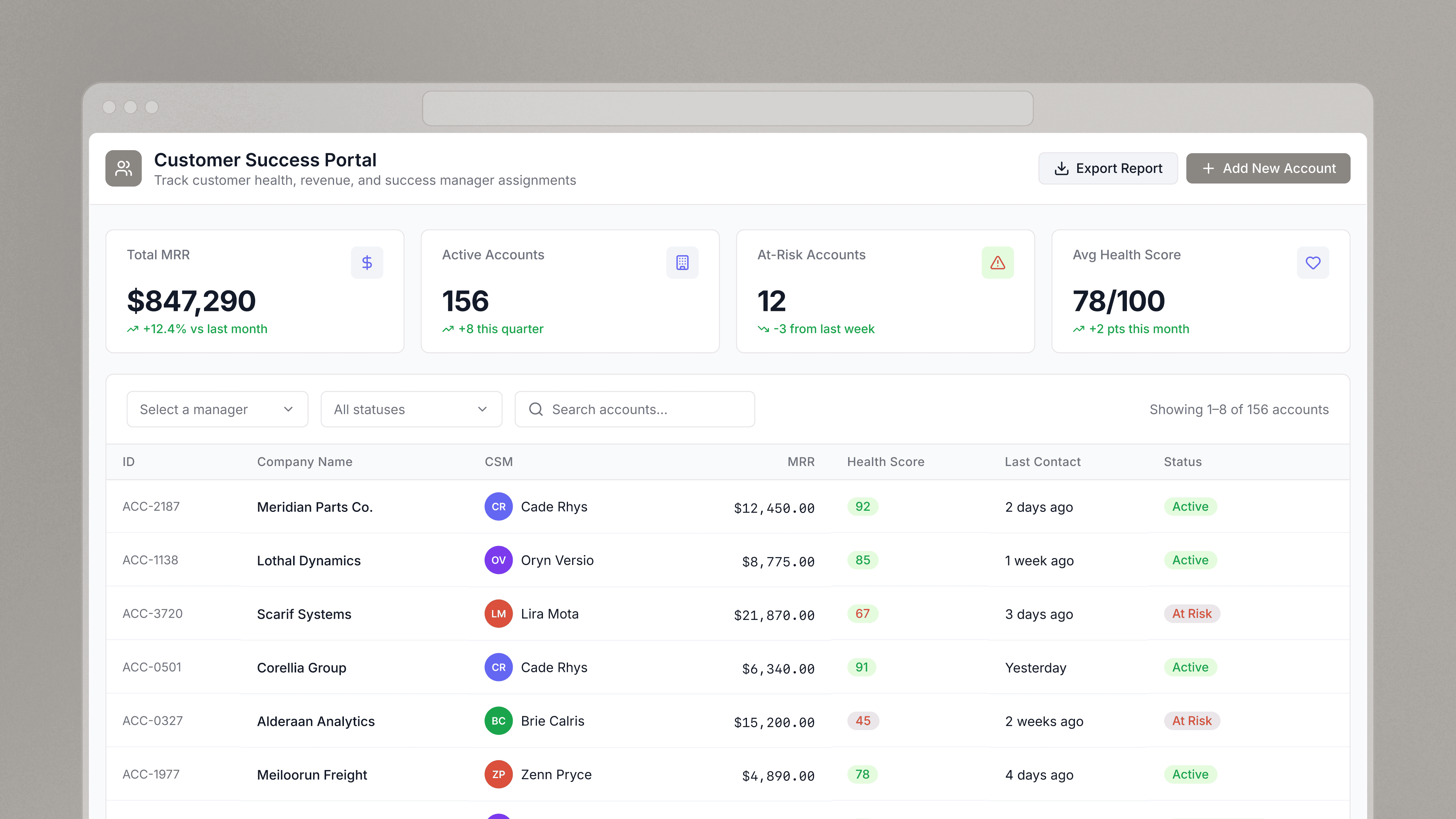Click At Risk status badge for Scarif Systems
This screenshot has width=1456, height=819.
pos(1191,614)
